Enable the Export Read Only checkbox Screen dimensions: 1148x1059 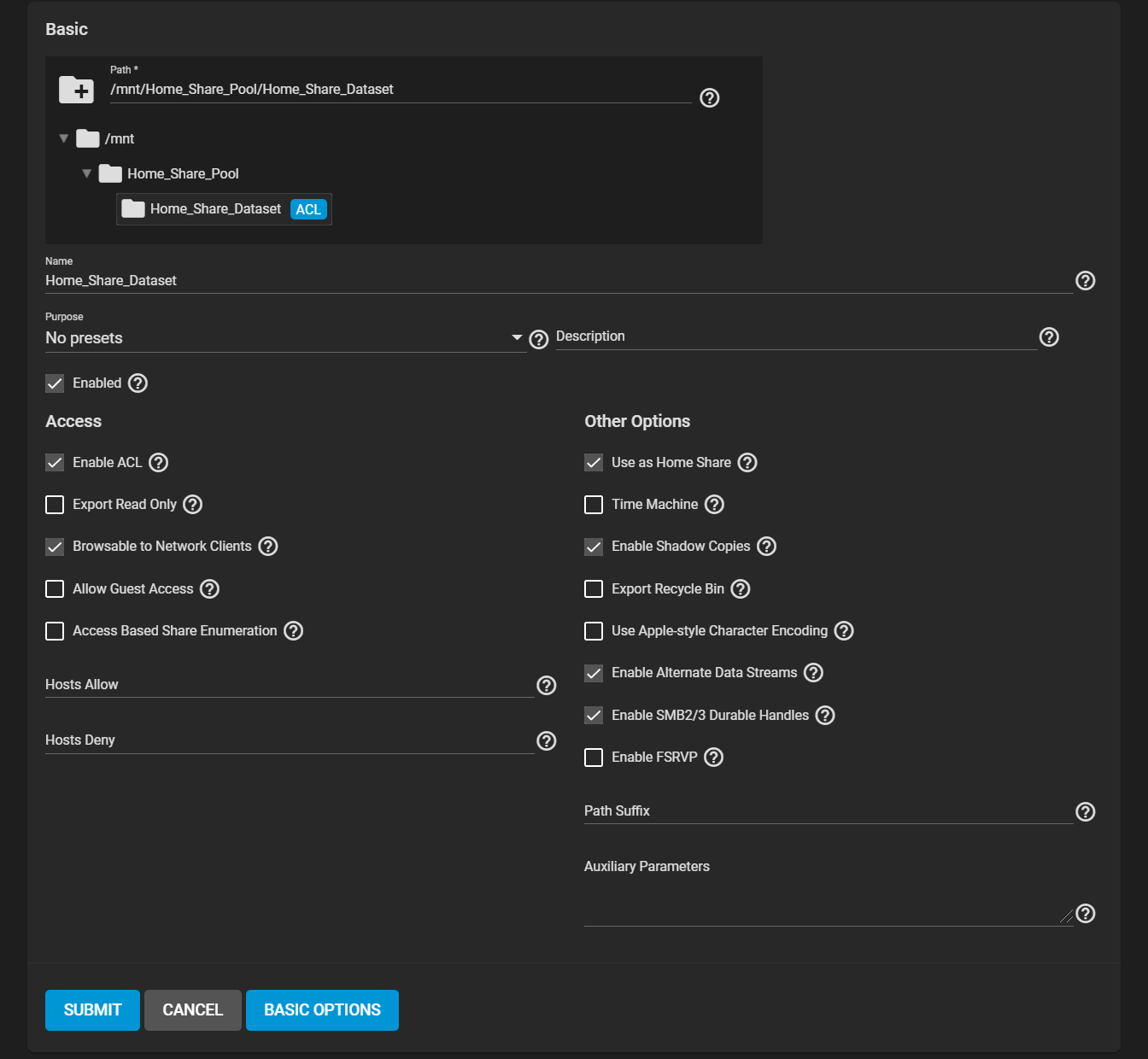[x=55, y=505]
